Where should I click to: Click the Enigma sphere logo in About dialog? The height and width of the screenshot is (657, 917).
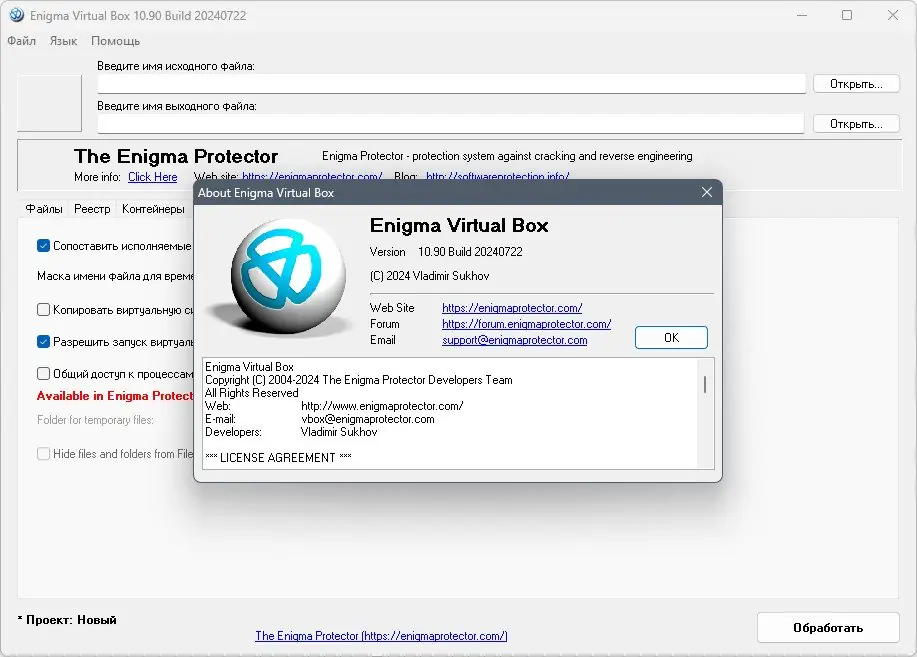point(288,276)
